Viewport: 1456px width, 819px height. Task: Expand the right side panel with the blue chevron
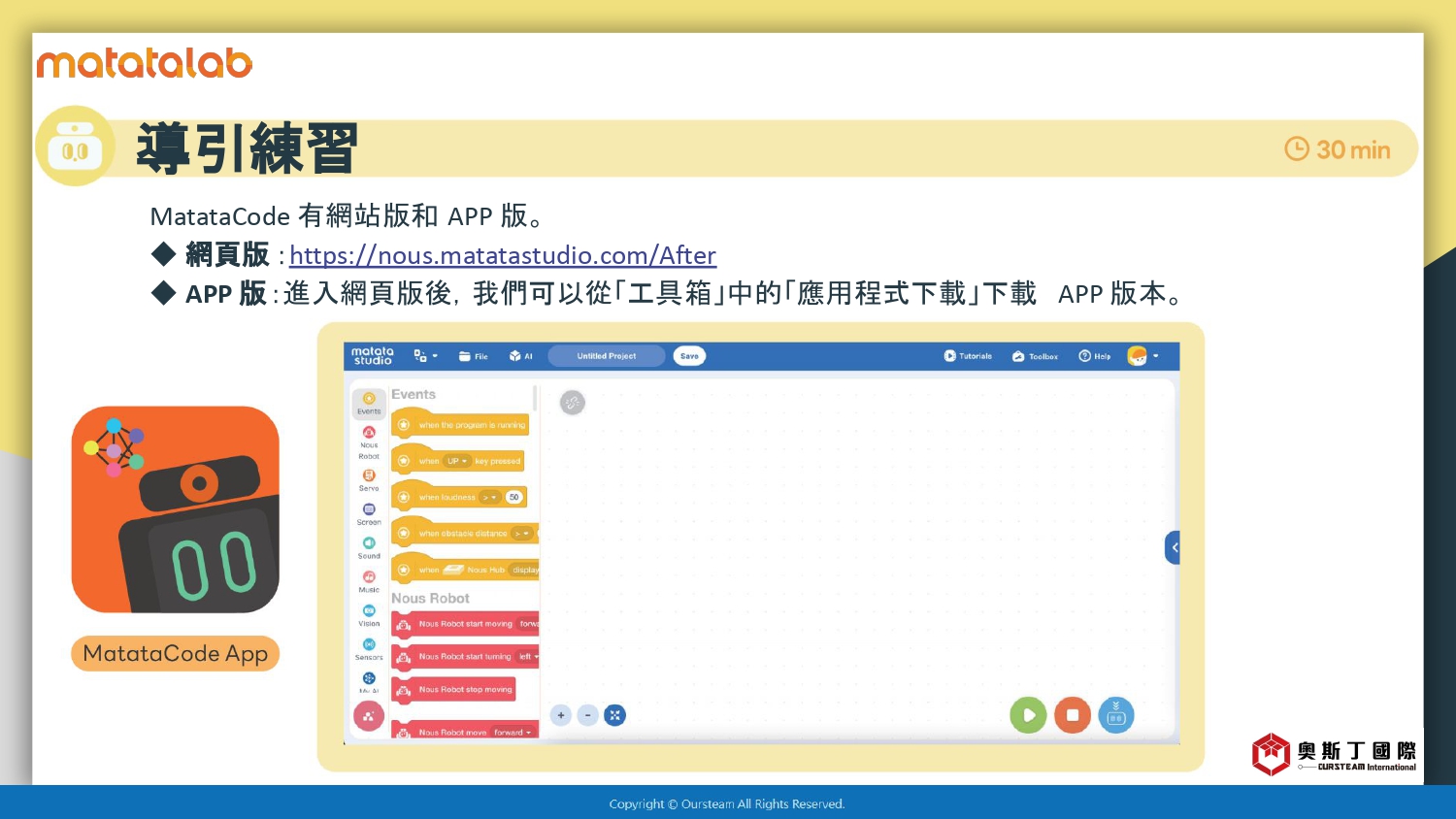point(1173,547)
